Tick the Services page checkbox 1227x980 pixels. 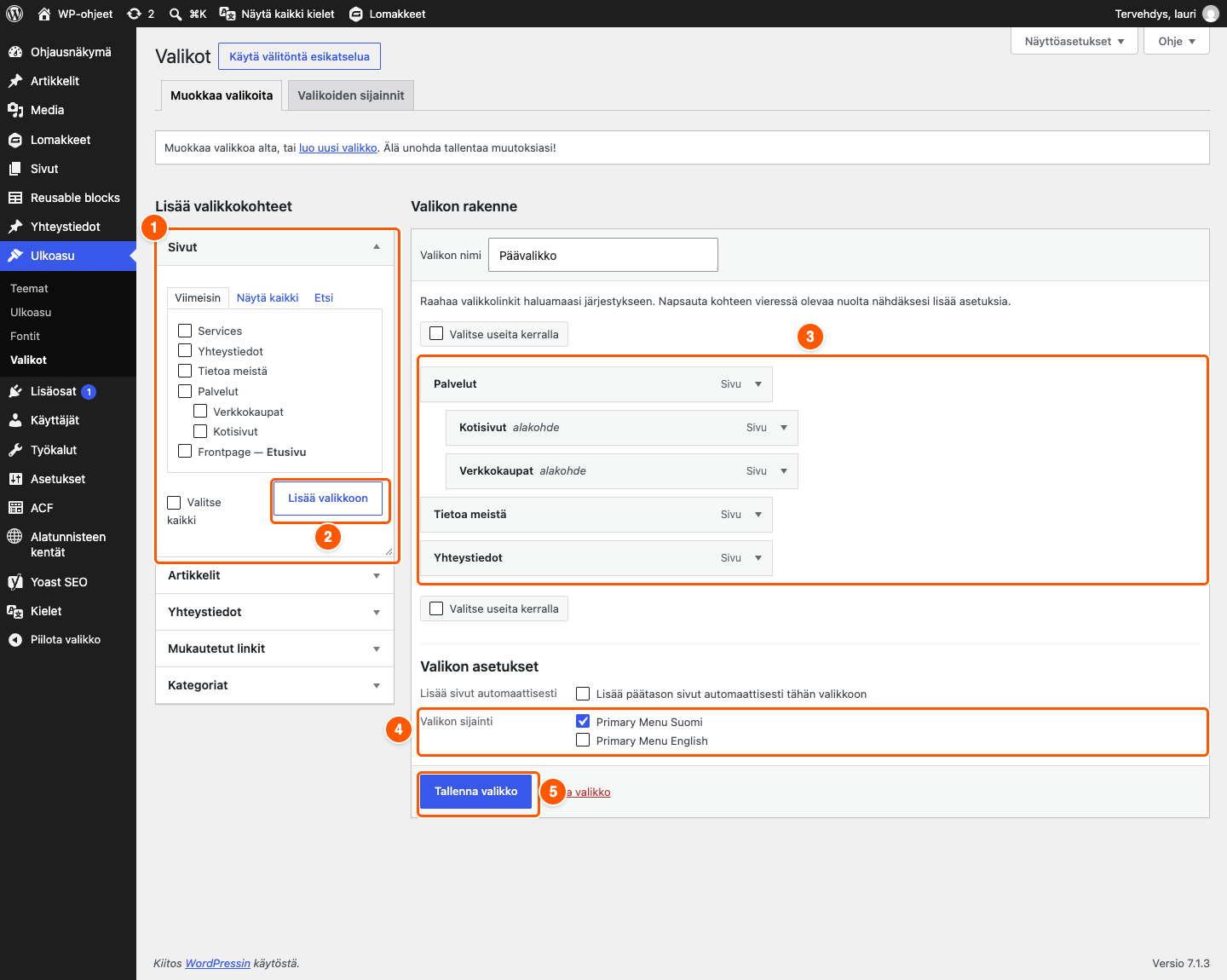[x=185, y=331]
